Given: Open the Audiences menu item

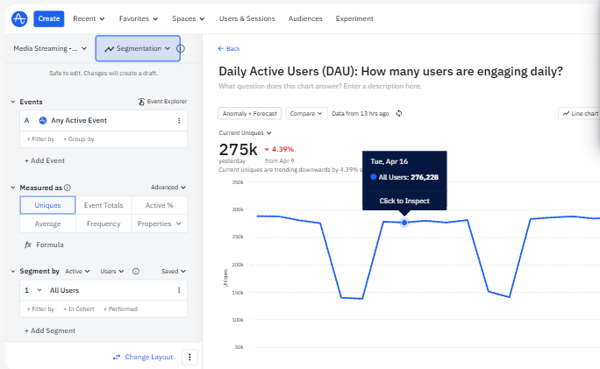Looking at the screenshot, I should (x=305, y=18).
